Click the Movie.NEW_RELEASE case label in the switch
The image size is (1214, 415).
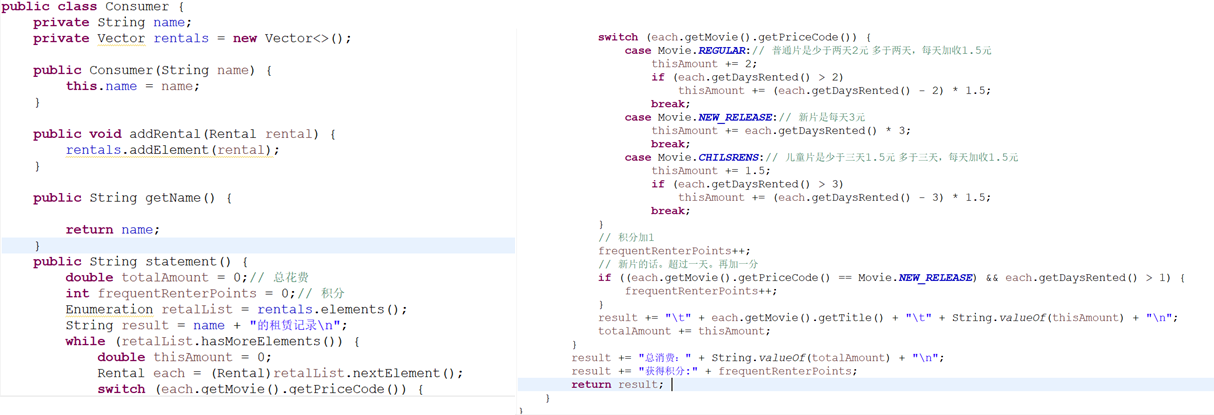click(716, 117)
